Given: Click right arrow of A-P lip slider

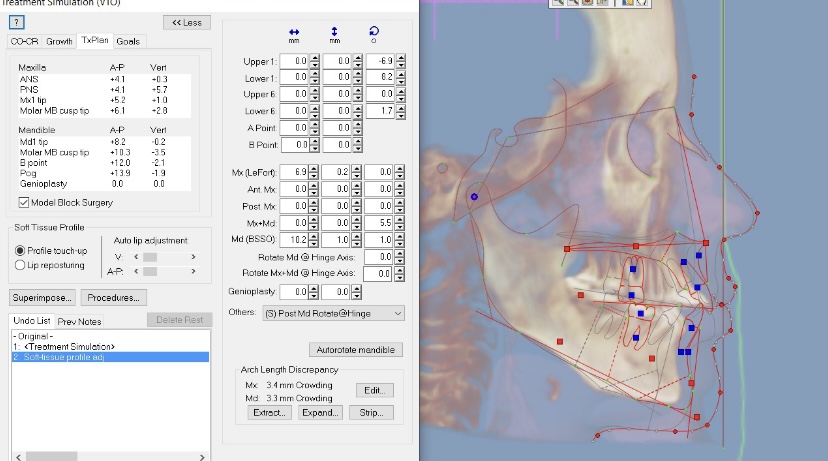Looking at the screenshot, I should [193, 271].
